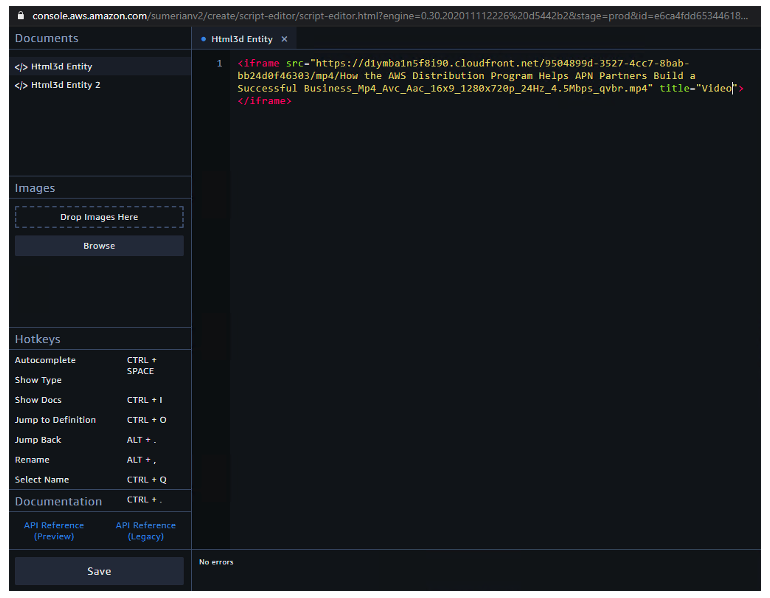Screen dimensions: 770x598
Task: Click the unsaved dot on Html3d Entity tab
Action: point(204,39)
